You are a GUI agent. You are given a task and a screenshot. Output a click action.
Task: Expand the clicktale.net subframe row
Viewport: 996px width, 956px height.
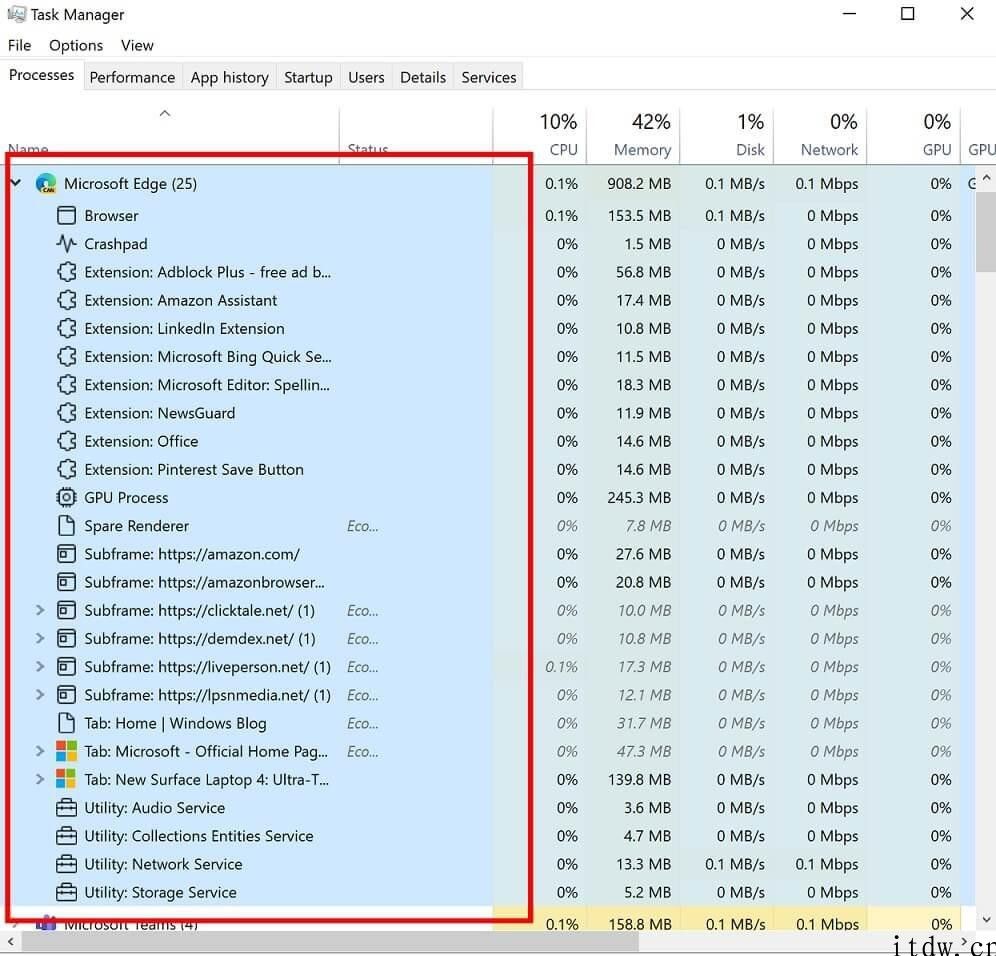[x=40, y=610]
